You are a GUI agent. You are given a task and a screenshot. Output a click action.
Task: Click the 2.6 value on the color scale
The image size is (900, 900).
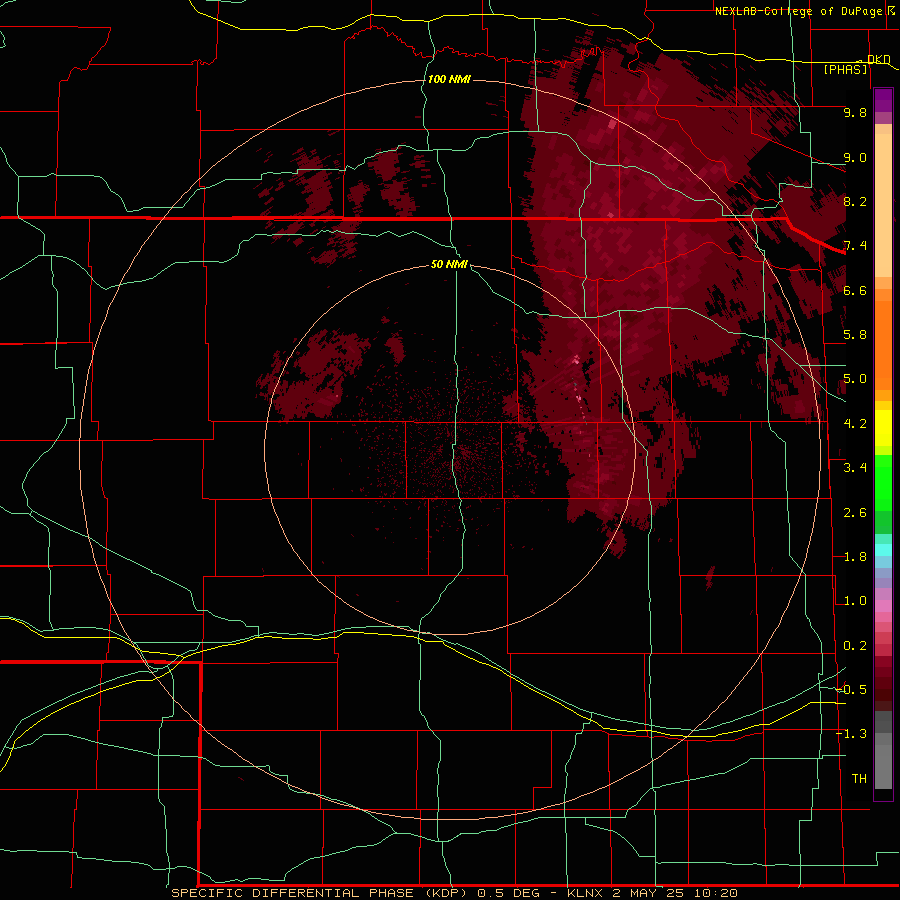point(855,513)
